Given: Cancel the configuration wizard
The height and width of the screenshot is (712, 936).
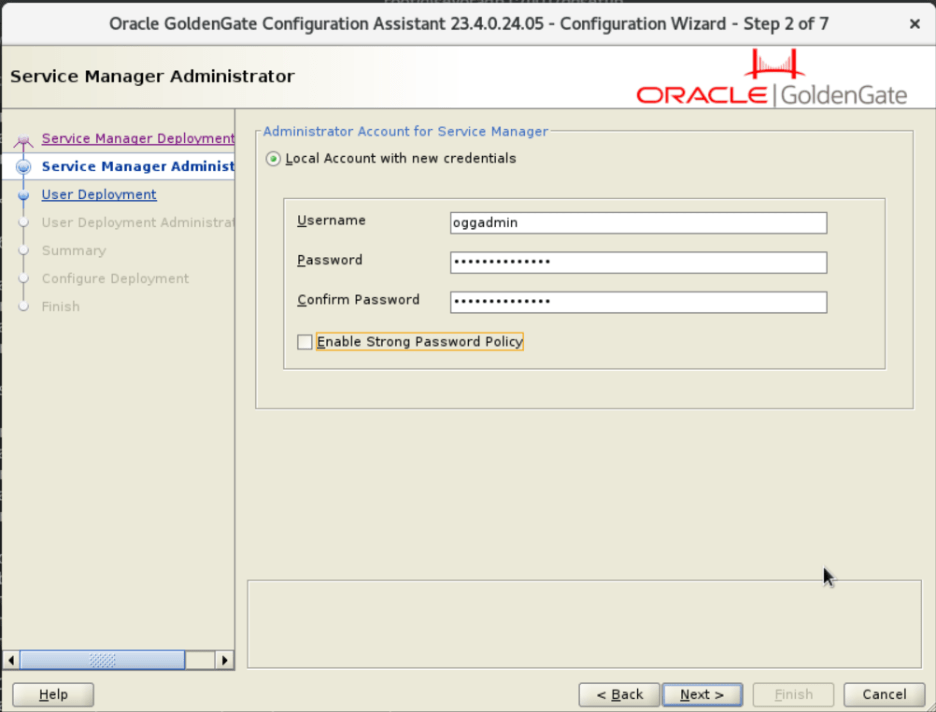Looking at the screenshot, I should [884, 695].
